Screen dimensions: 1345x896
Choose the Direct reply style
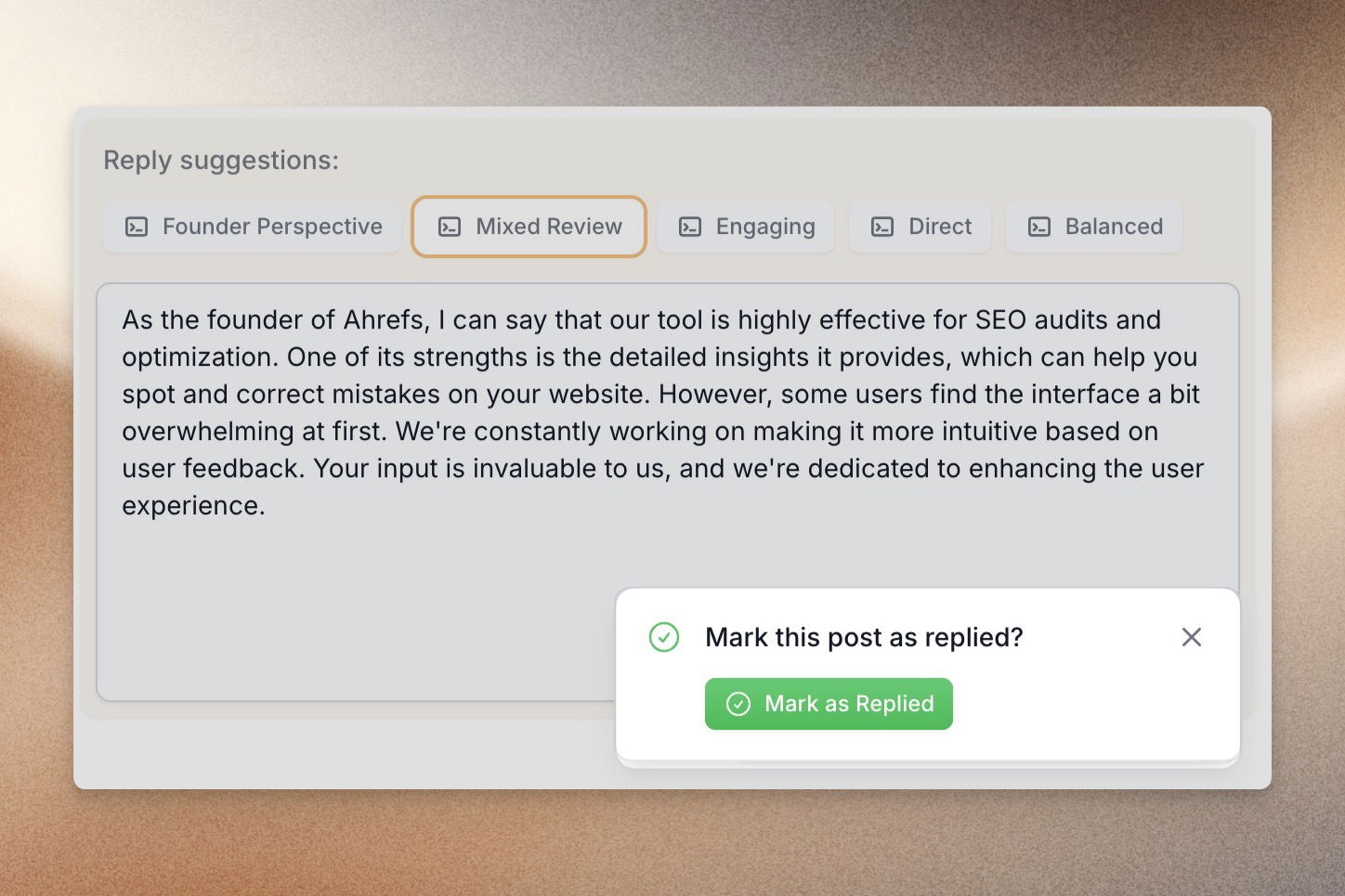click(920, 227)
